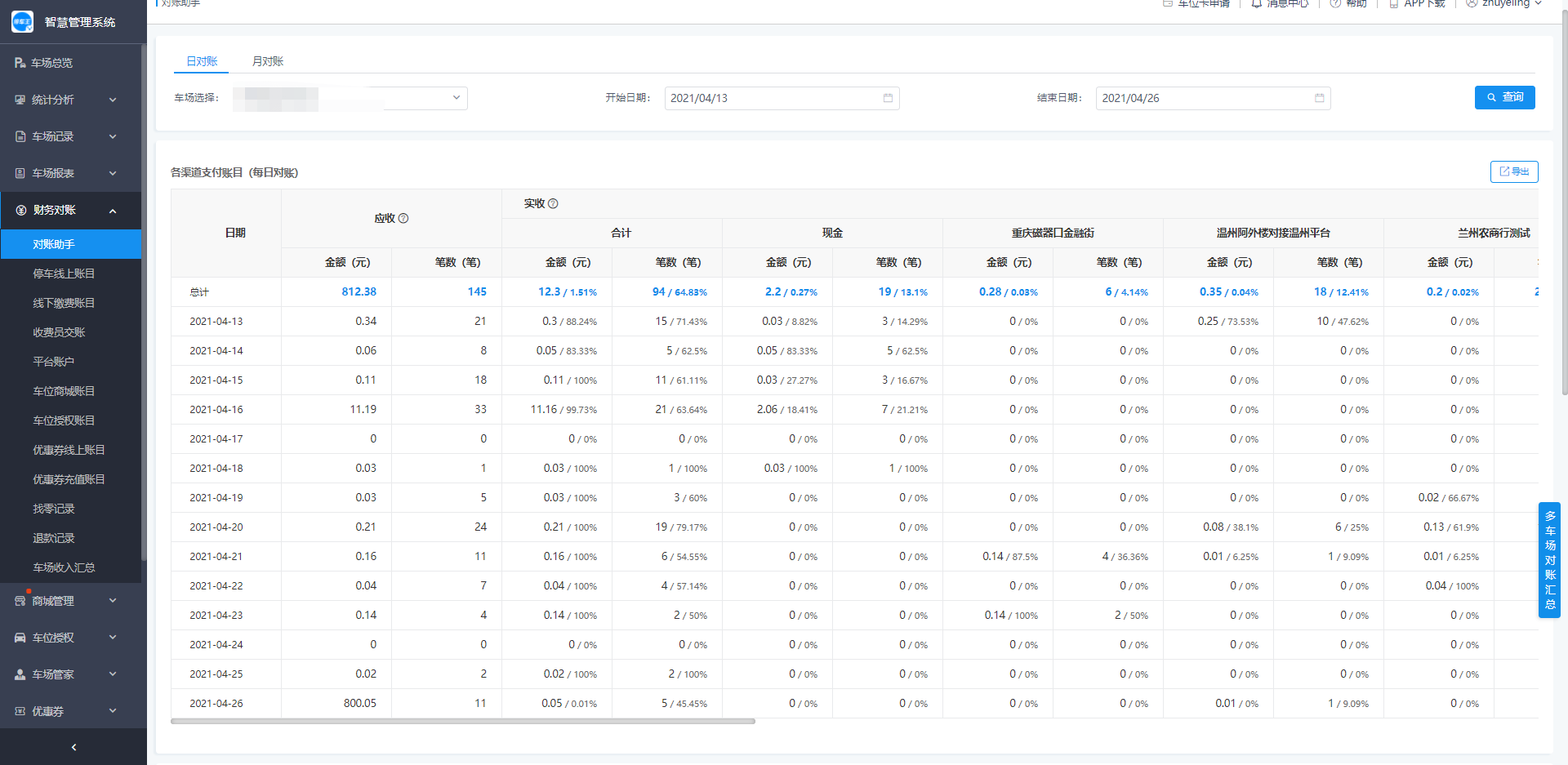Switch to the 月对账 tab
The height and width of the screenshot is (765, 1568).
click(267, 61)
